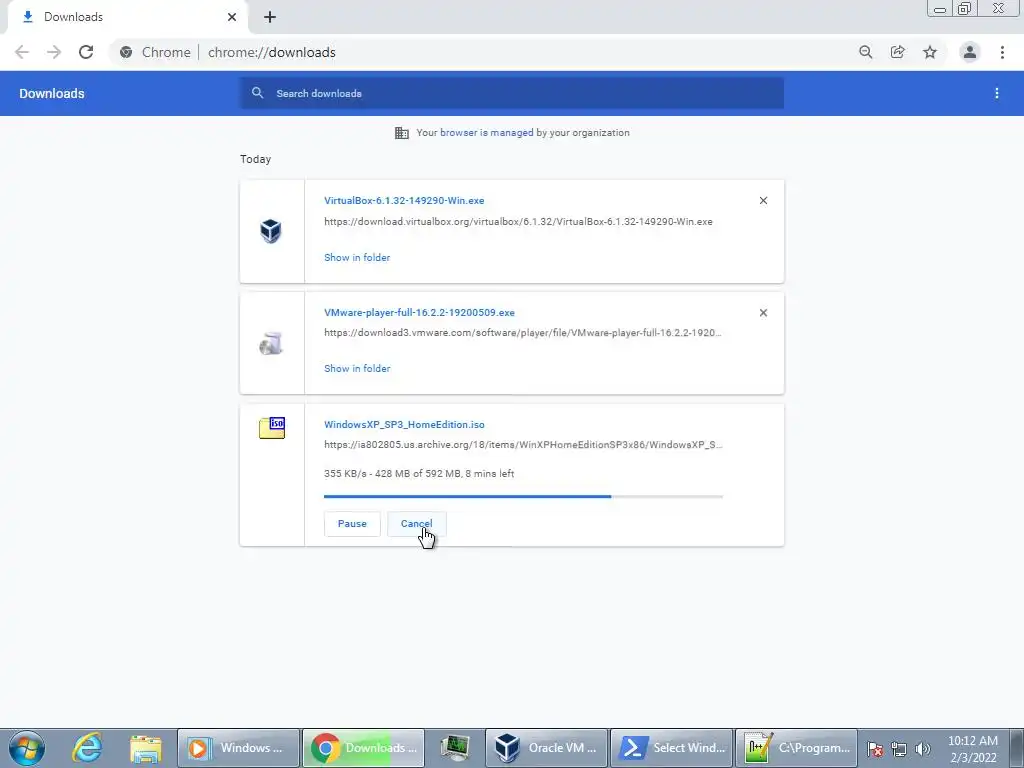Click the volume speaker tray icon
The image size is (1024, 768).
(x=922, y=749)
